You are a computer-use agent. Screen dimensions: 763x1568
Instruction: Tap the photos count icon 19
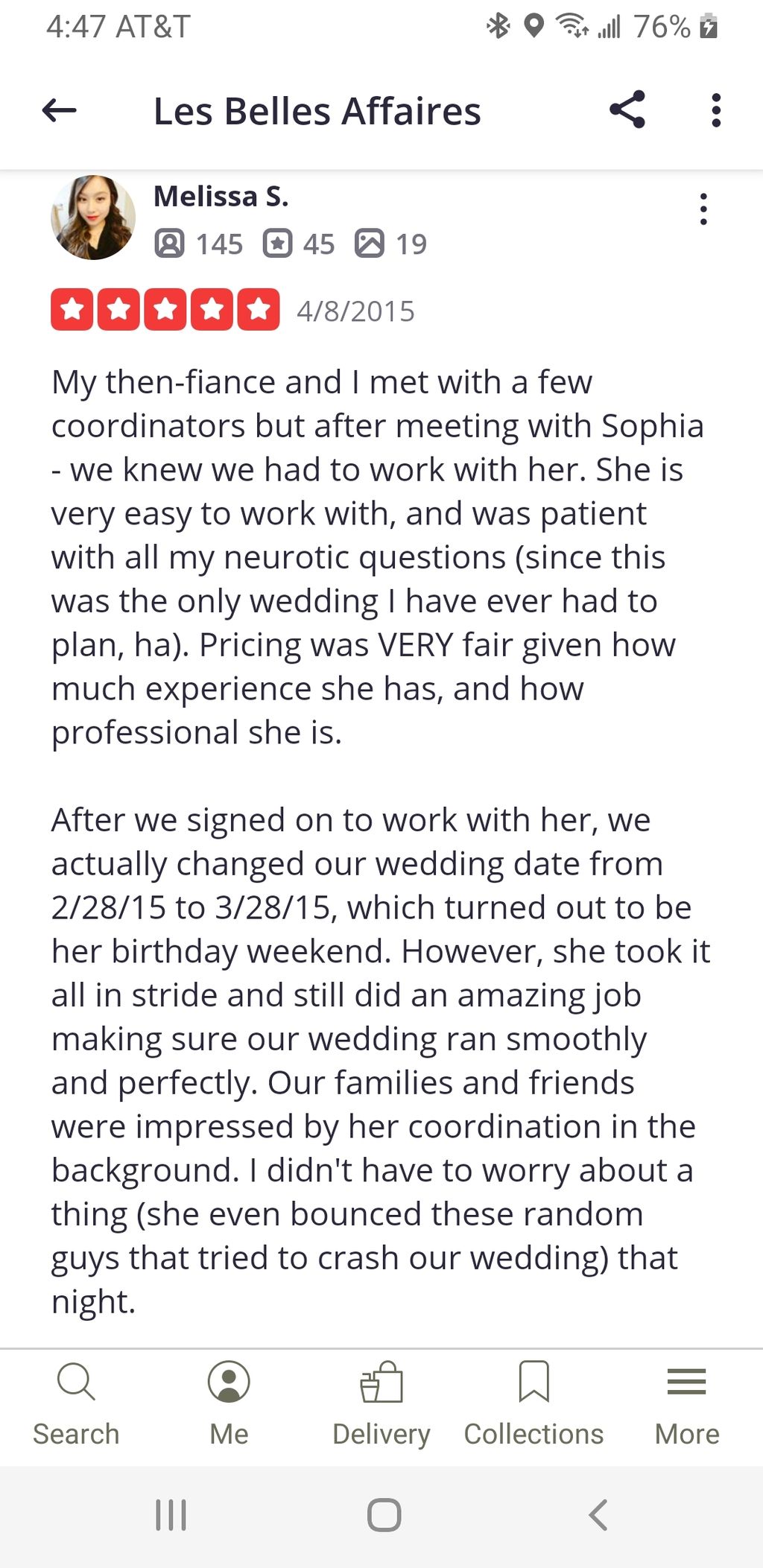(x=370, y=244)
